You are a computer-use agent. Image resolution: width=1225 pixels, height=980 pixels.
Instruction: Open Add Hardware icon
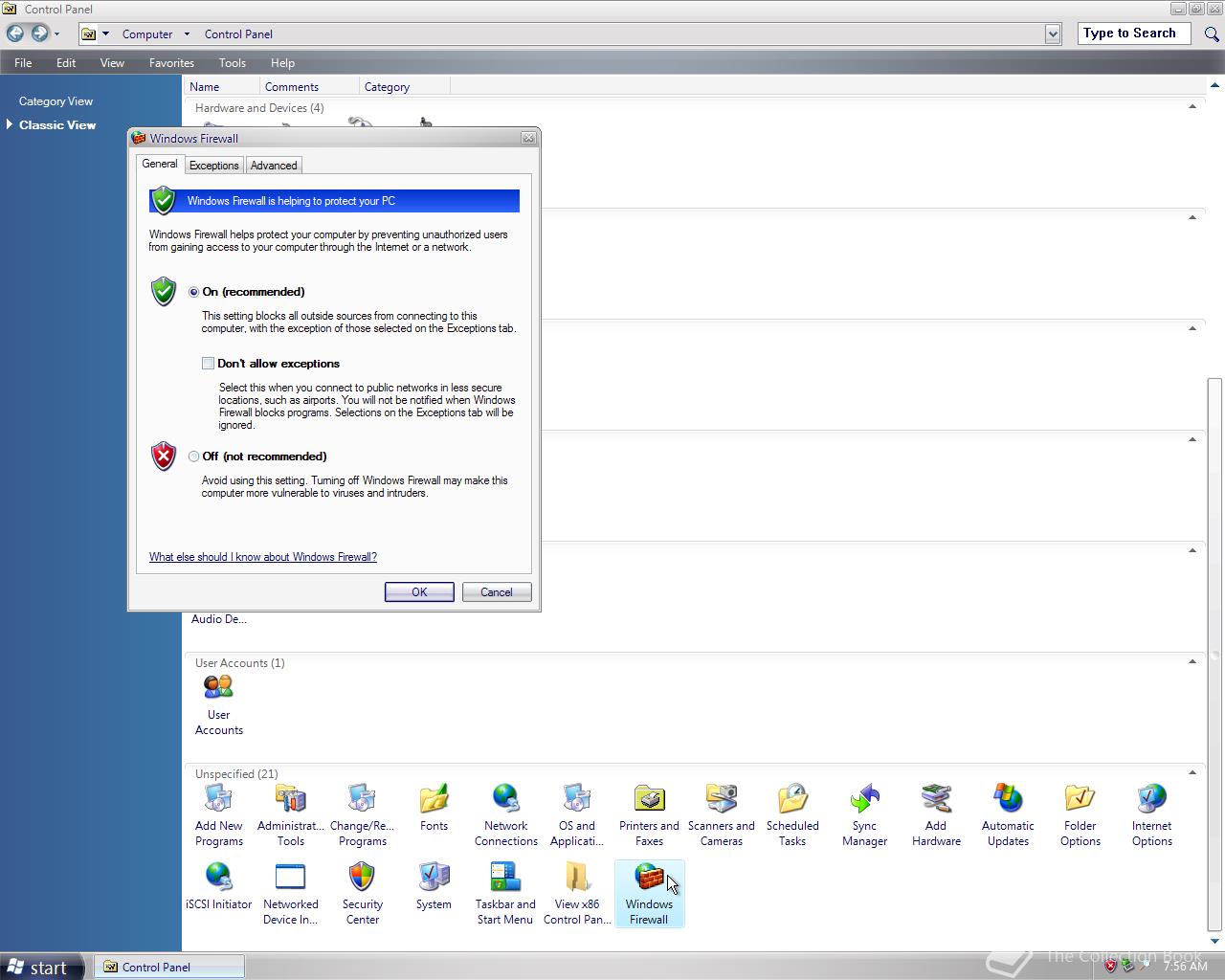click(x=936, y=815)
